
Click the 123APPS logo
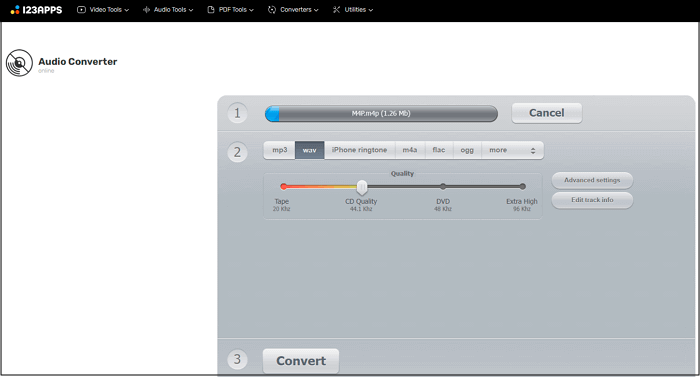coord(36,9)
